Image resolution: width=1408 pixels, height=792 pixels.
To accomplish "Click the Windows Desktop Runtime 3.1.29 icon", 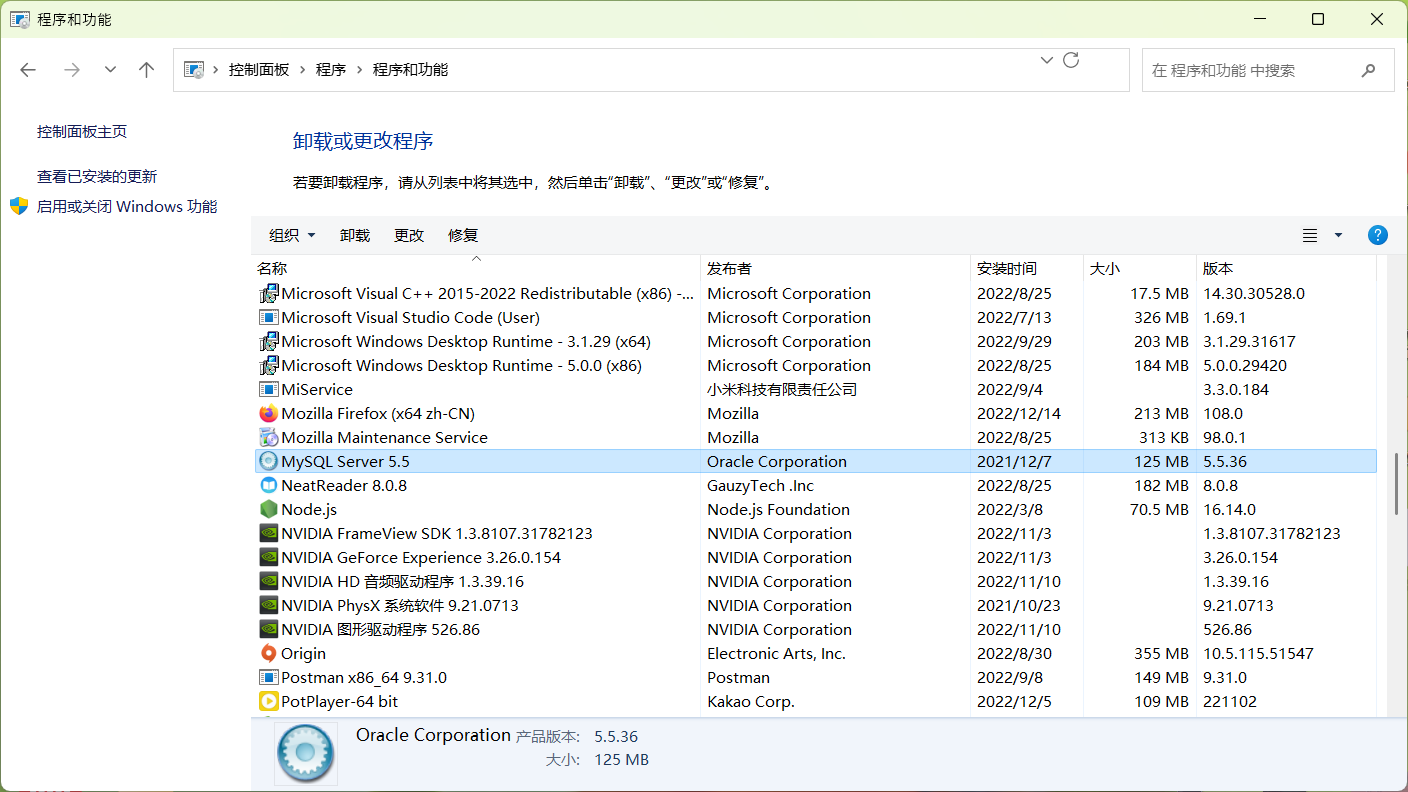I will coord(268,341).
